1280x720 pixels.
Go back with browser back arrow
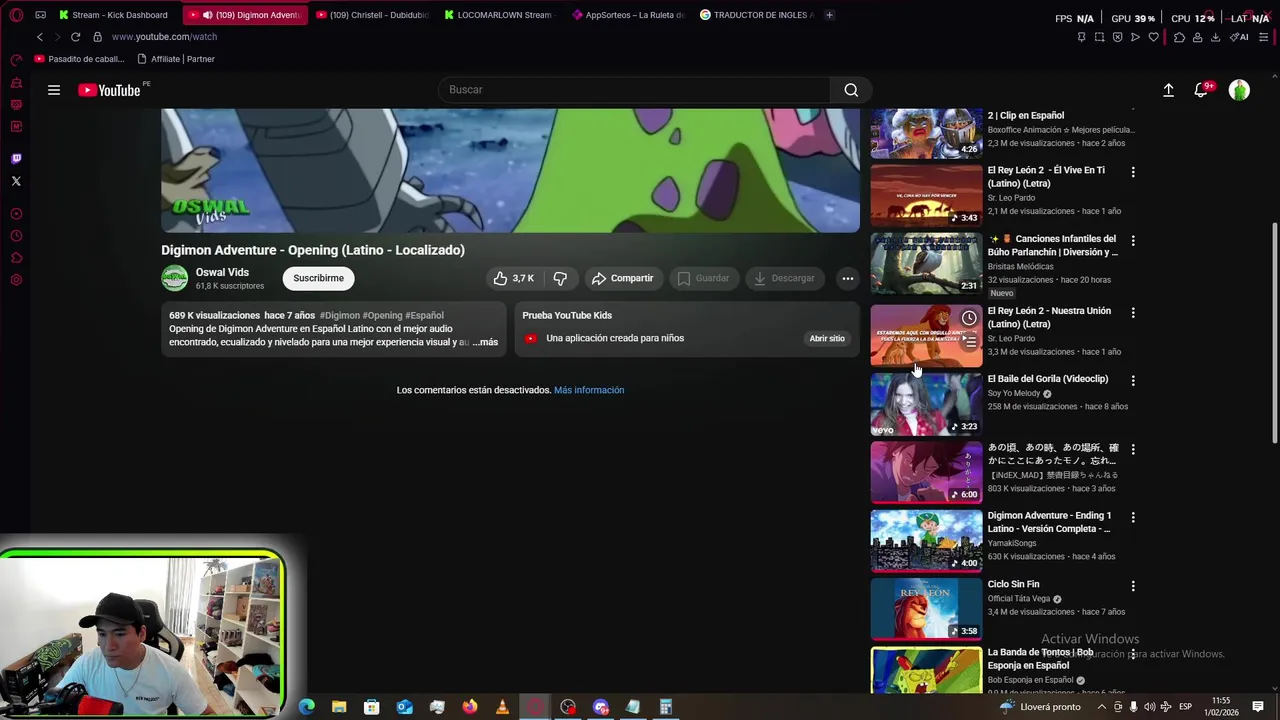click(x=39, y=37)
